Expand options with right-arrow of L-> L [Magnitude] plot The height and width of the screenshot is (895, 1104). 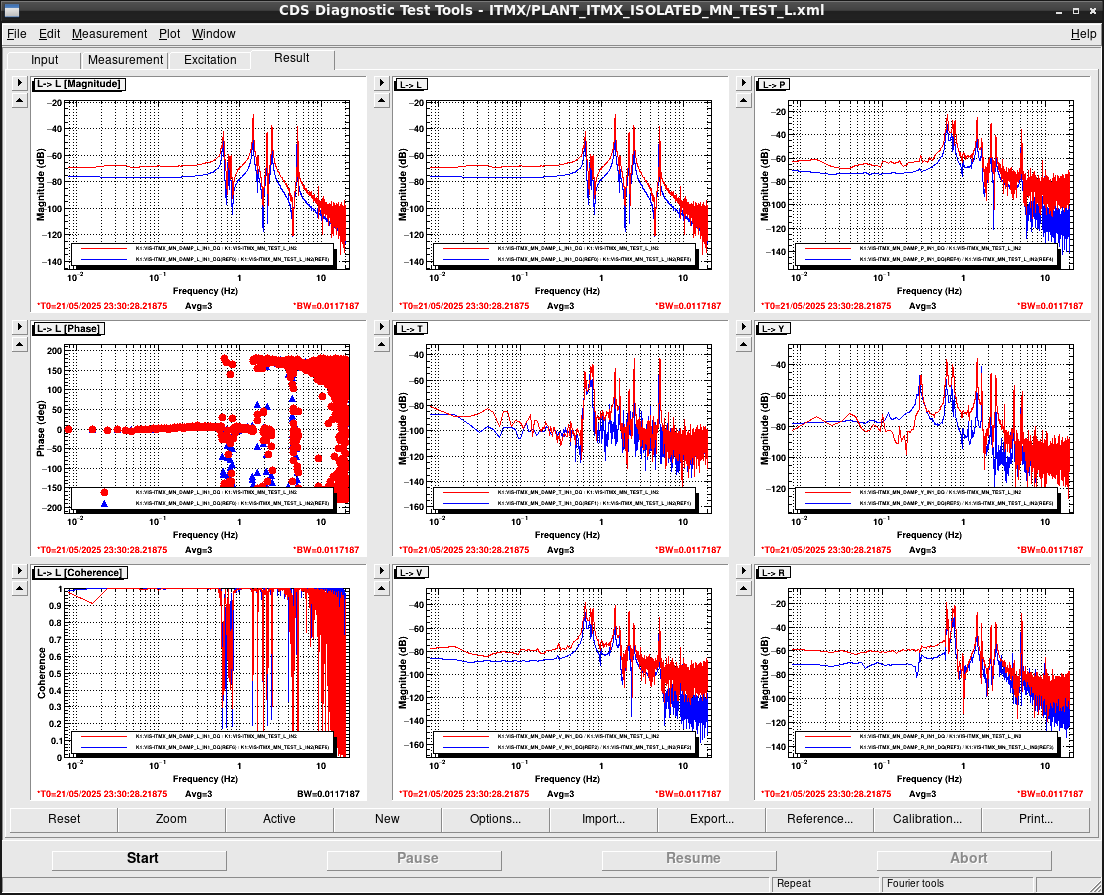coord(20,83)
